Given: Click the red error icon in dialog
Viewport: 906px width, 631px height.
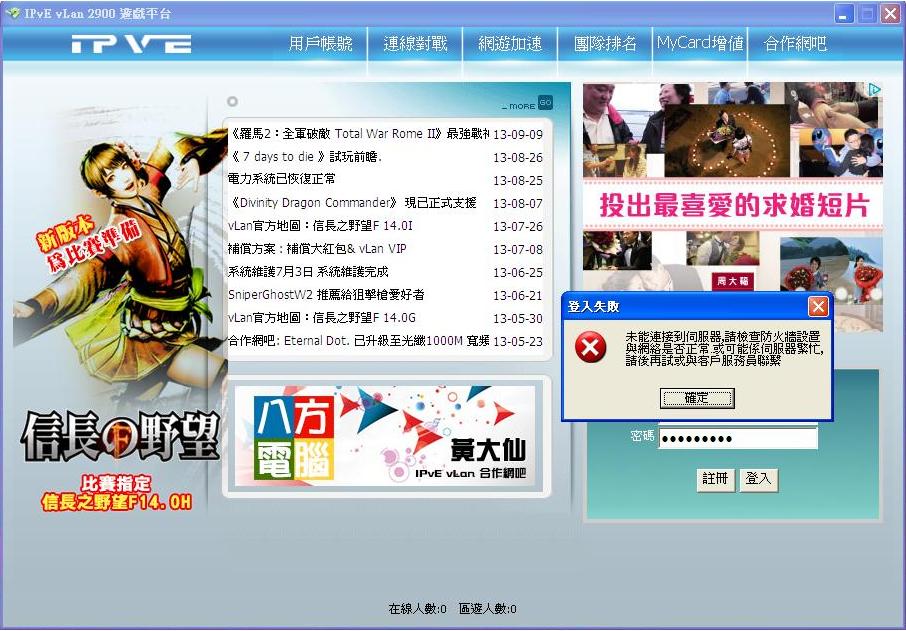Looking at the screenshot, I should point(590,347).
